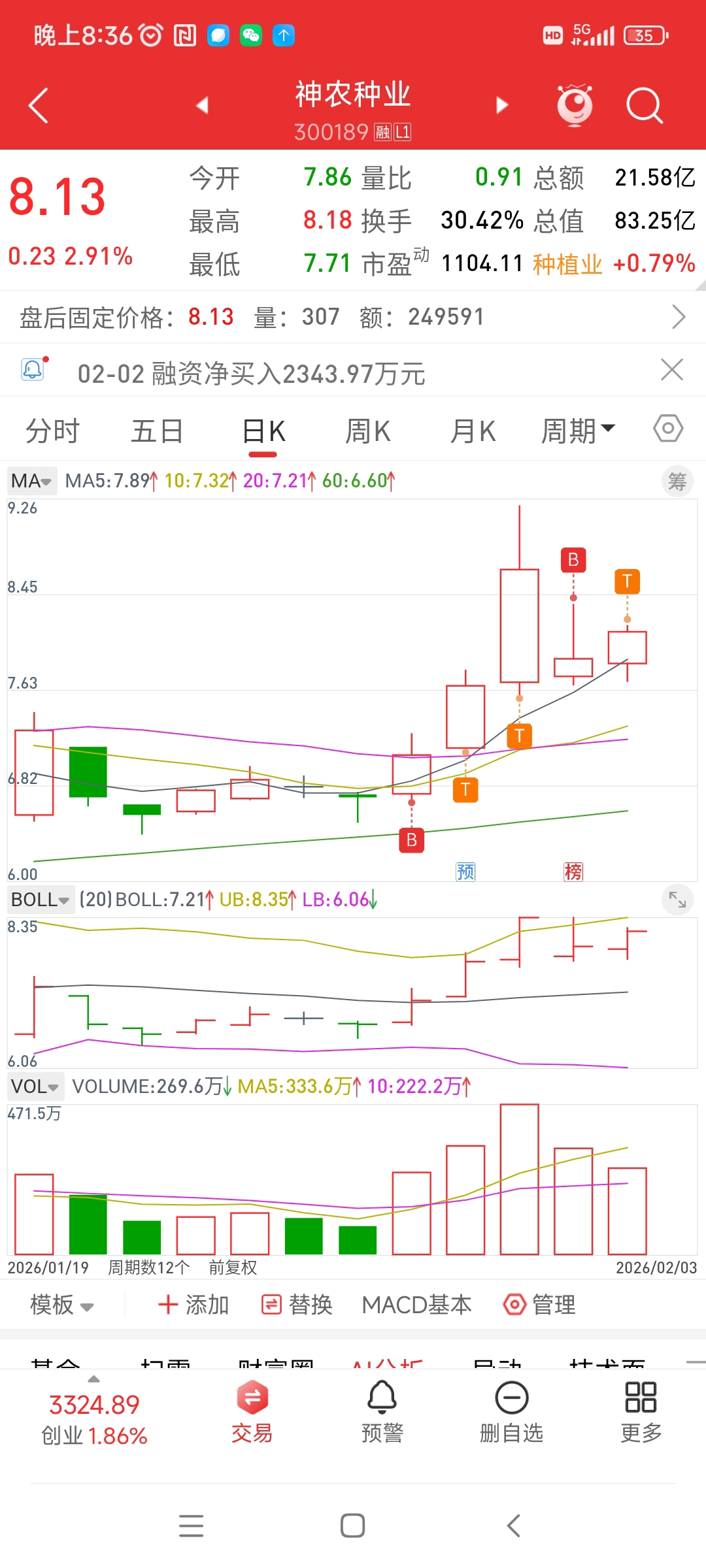The height and width of the screenshot is (1568, 706).
Task: Open indicator 管理 settings
Action: pyautogui.click(x=539, y=1305)
